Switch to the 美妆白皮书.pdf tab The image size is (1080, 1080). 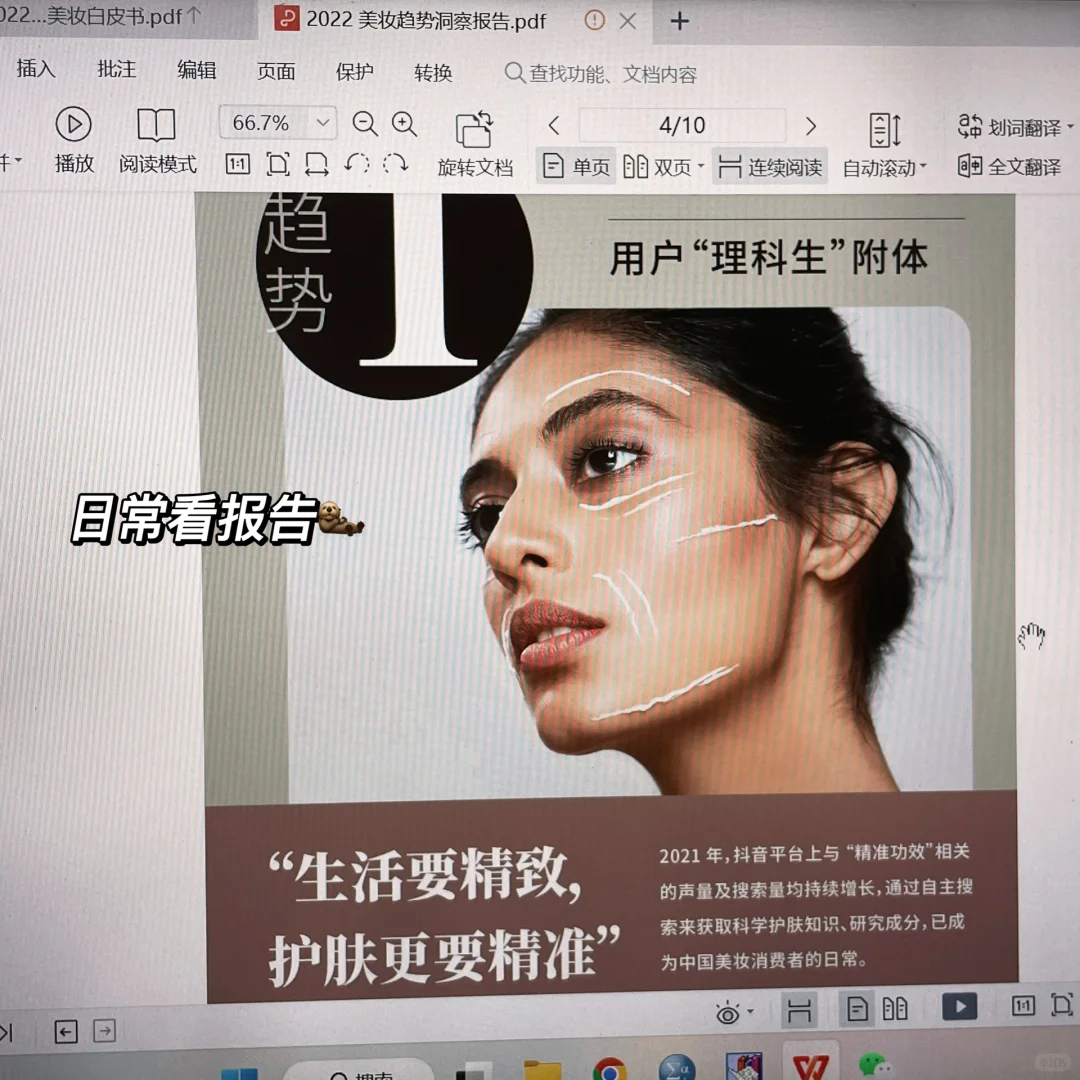point(127,17)
